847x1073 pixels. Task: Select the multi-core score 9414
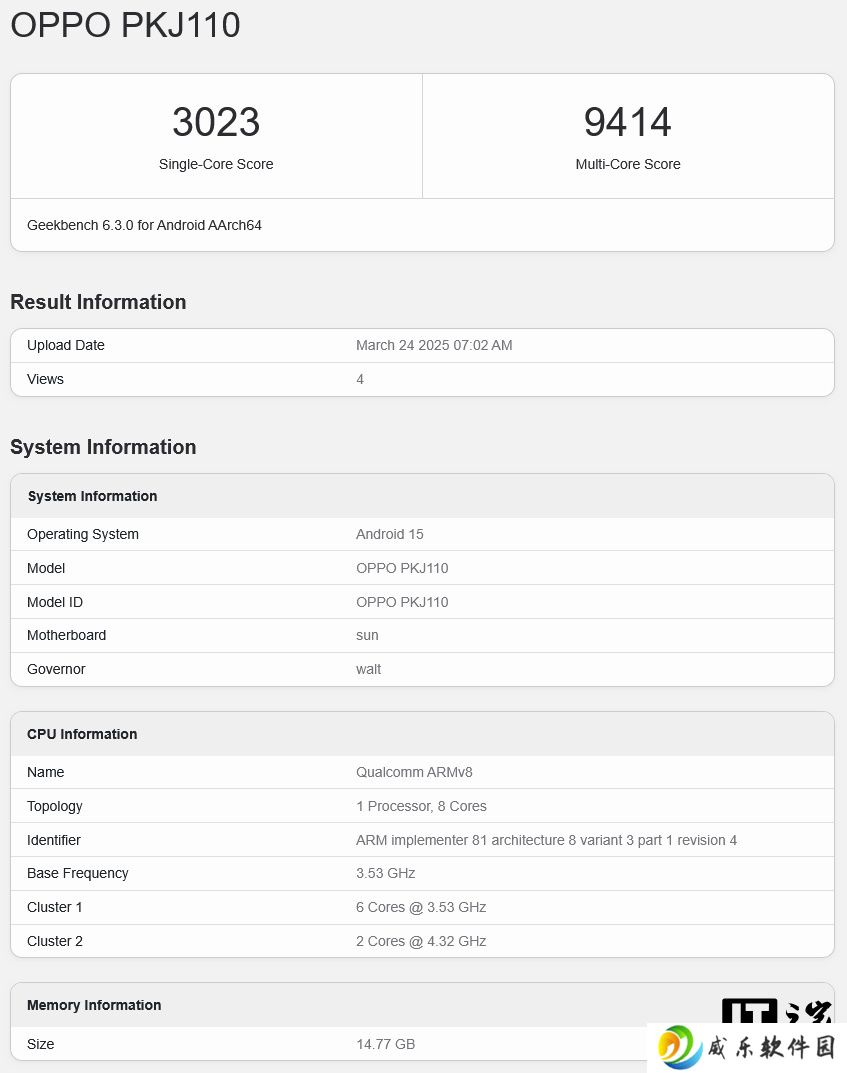tap(627, 122)
